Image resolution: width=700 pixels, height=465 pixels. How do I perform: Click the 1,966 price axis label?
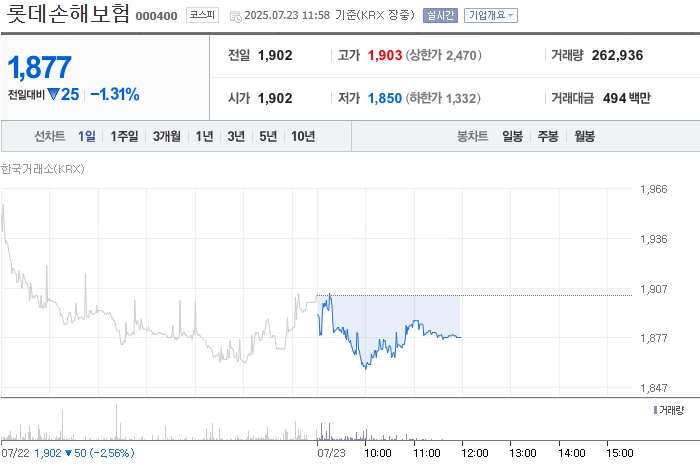[654, 189]
